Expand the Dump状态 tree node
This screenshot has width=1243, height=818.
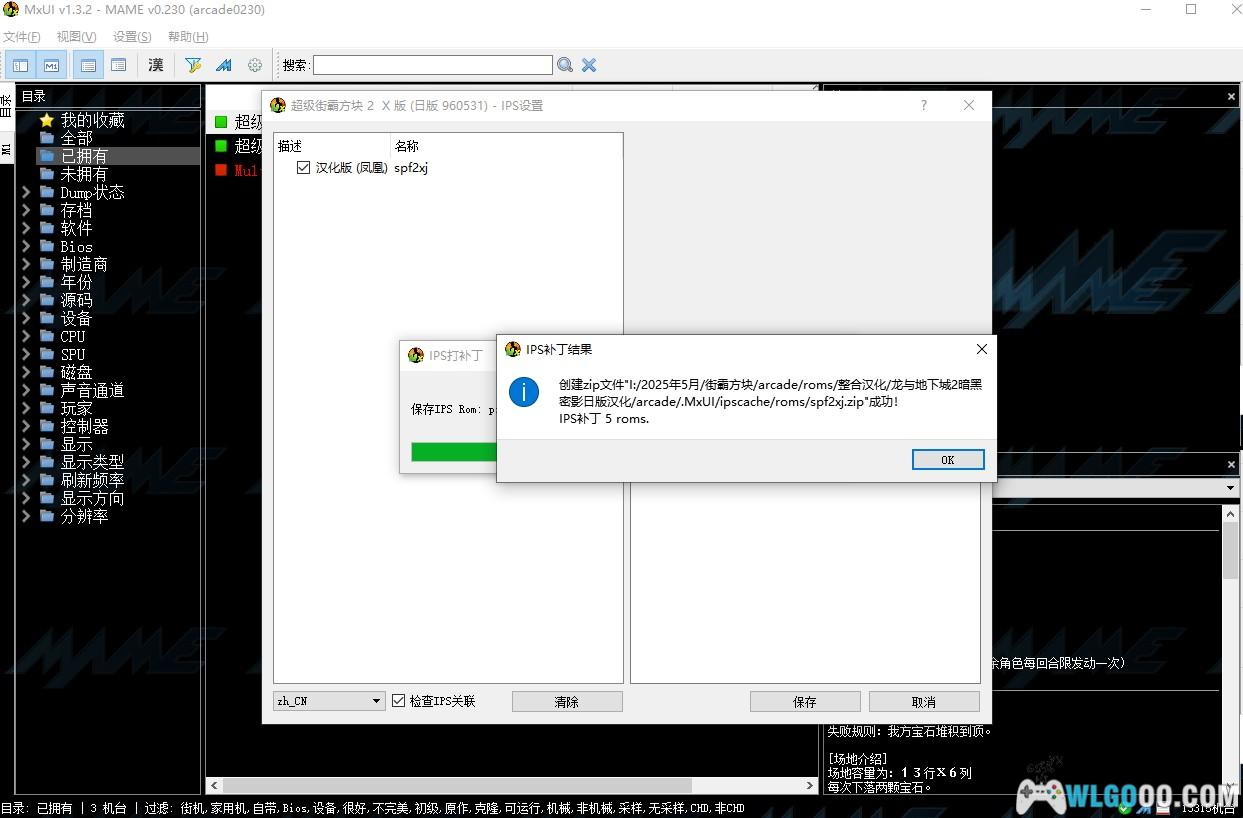point(26,192)
